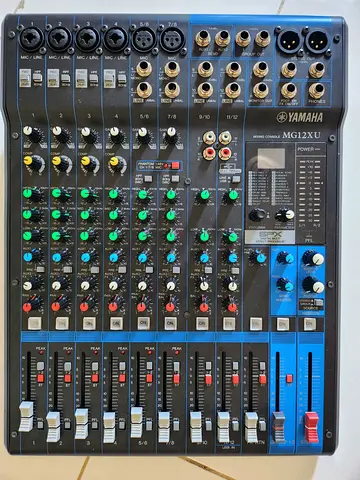The width and height of the screenshot is (360, 480).
Task: Move the channel 1 fader
Action: click(26, 416)
